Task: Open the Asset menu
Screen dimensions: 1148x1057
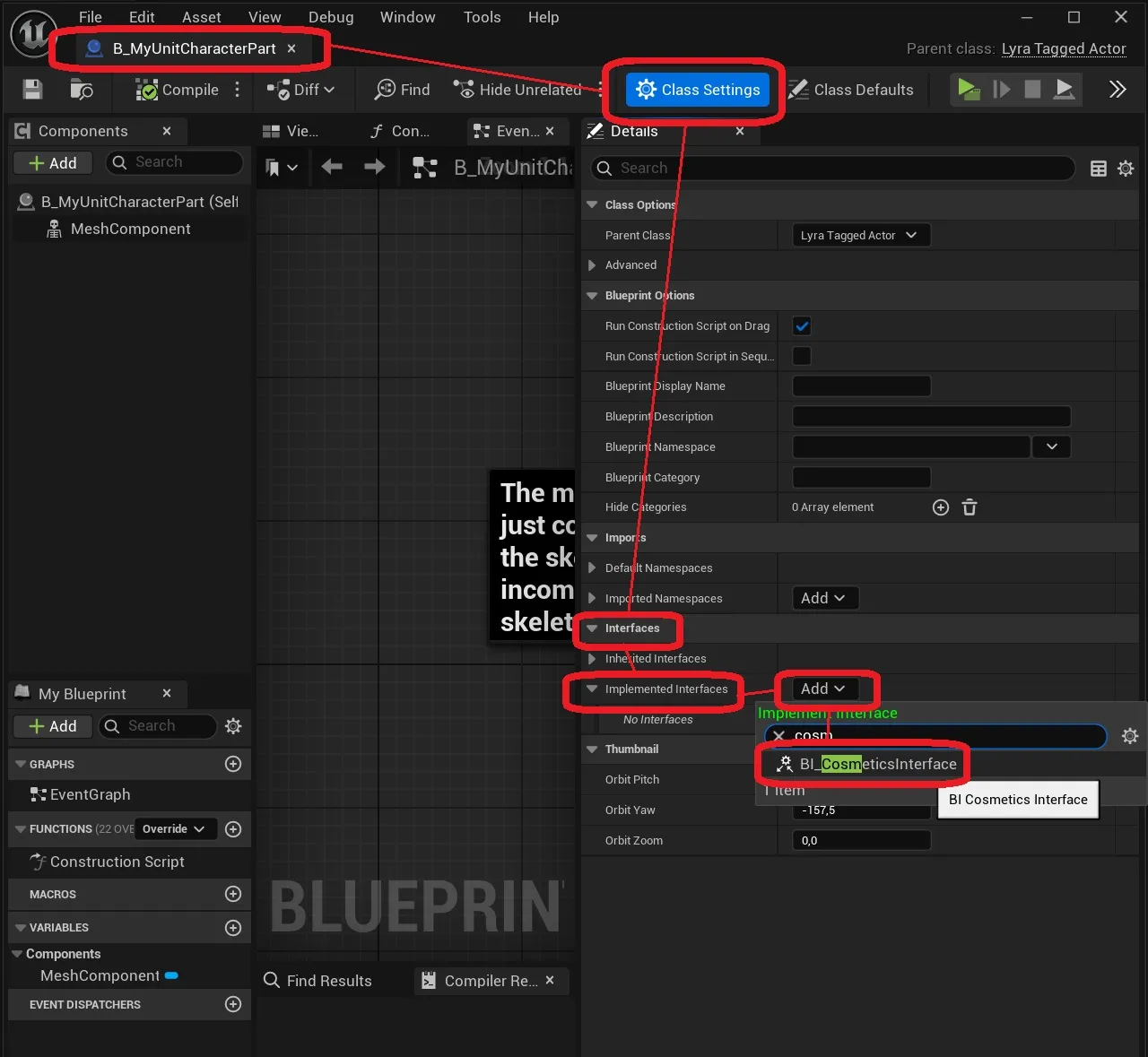Action: (x=202, y=17)
